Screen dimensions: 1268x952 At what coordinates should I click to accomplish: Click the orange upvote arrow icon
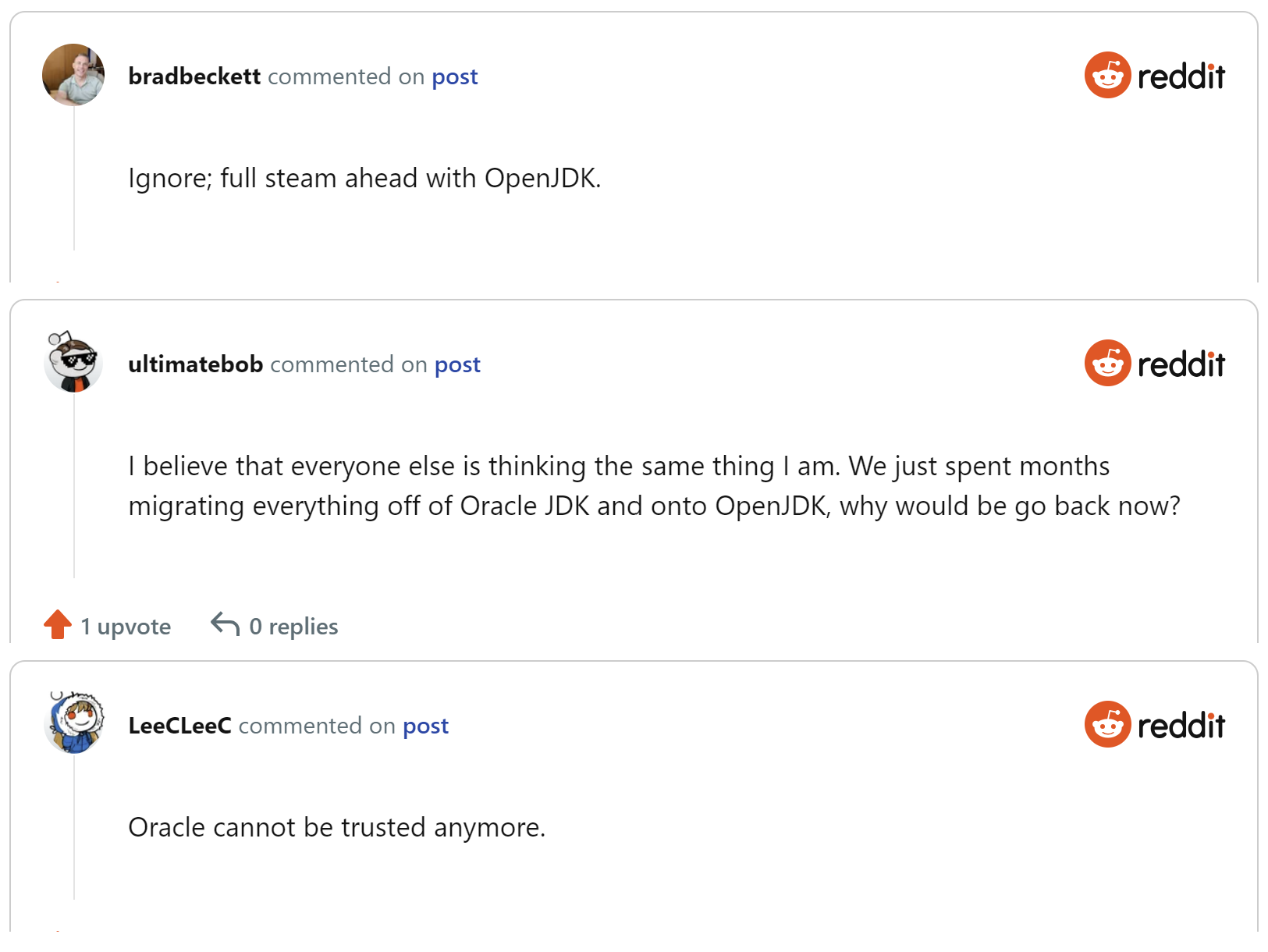(58, 625)
